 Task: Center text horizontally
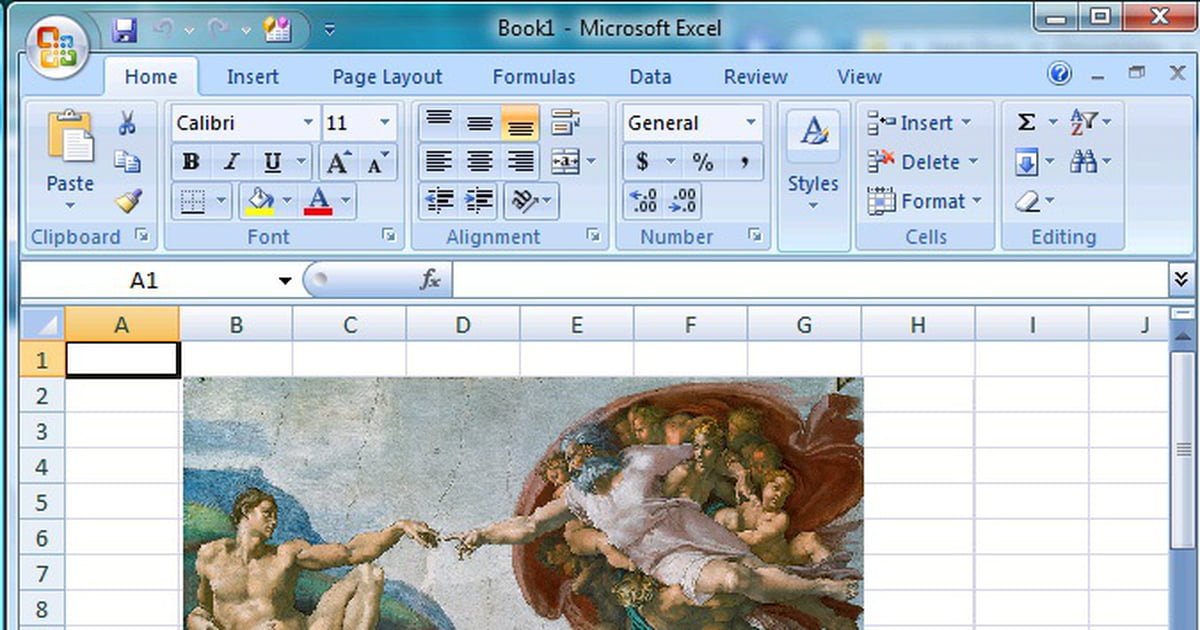coord(480,161)
